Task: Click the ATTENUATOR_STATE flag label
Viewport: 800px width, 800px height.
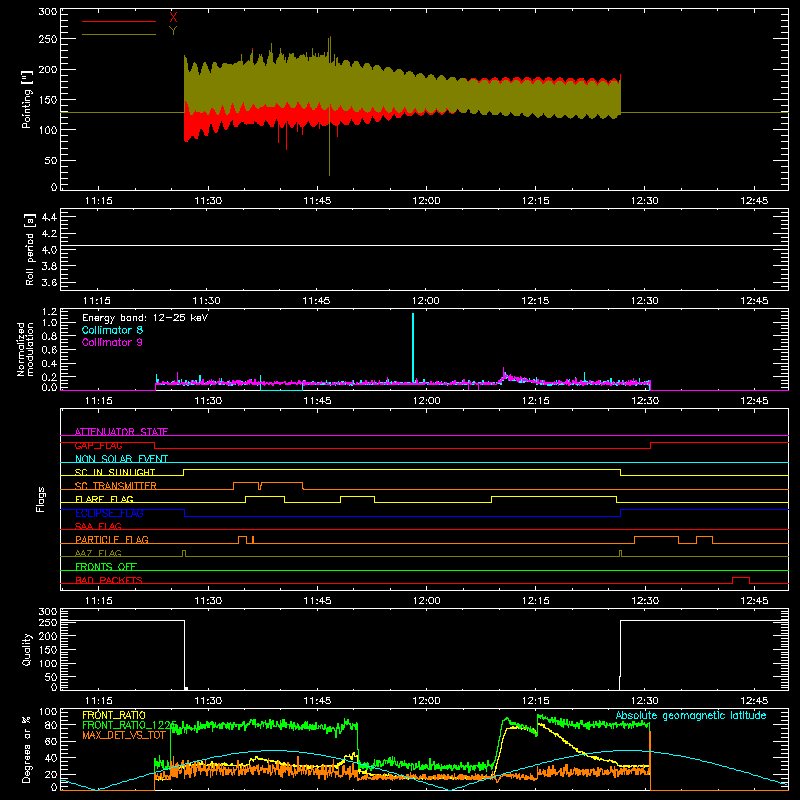Action: coord(121,432)
